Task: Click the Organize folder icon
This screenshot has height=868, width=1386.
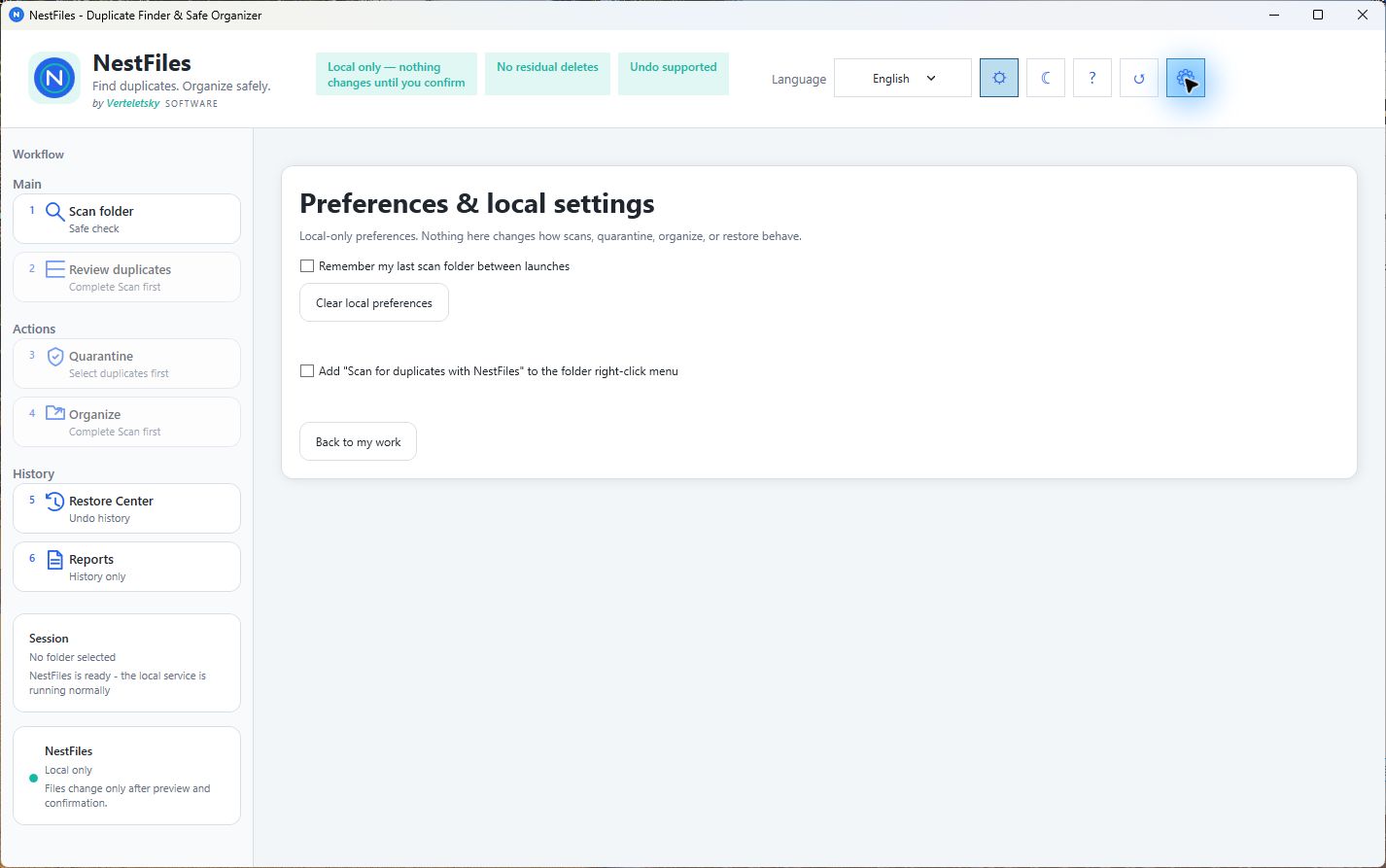Action: coord(55,413)
